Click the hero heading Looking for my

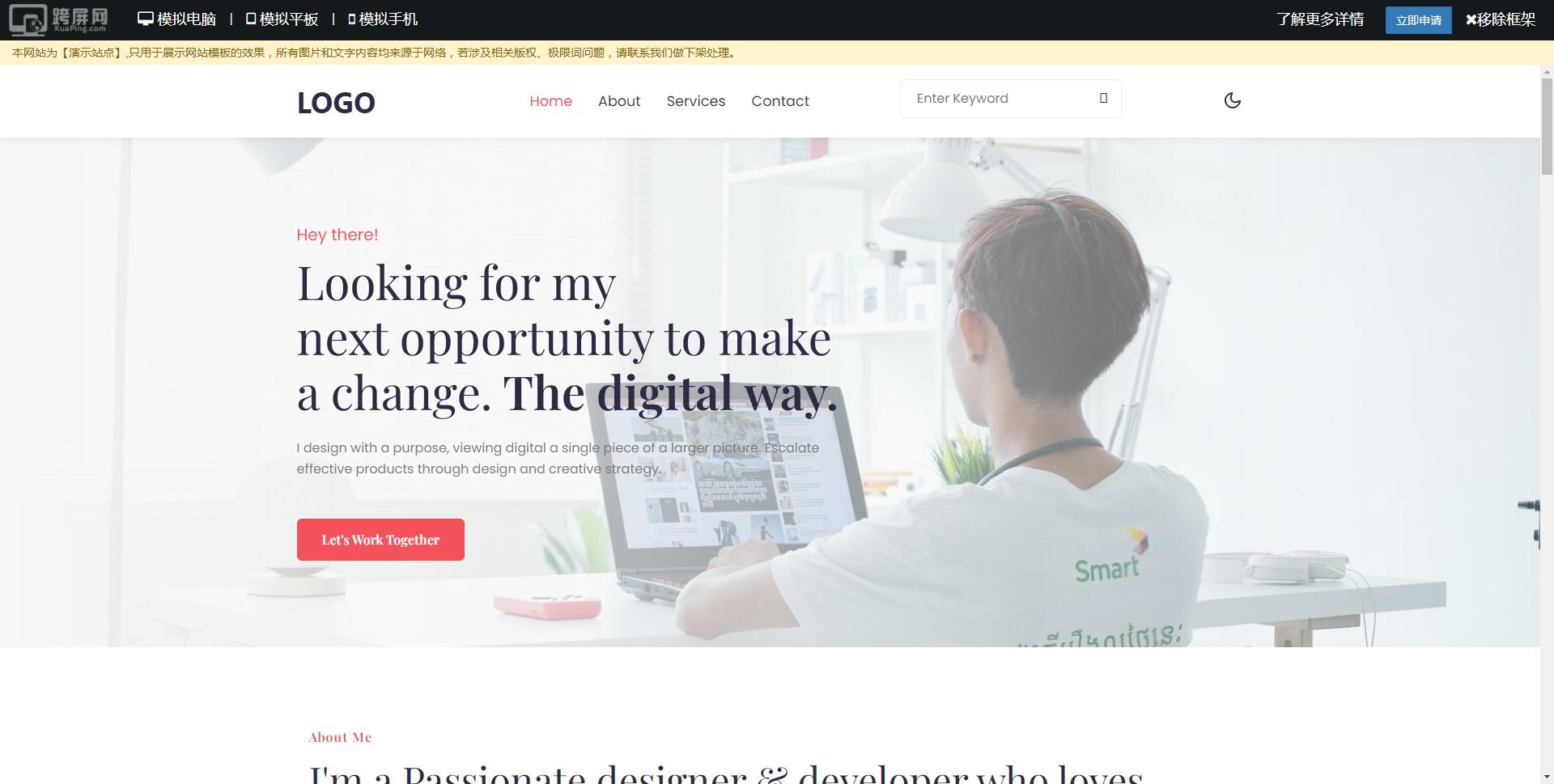pyautogui.click(x=456, y=283)
